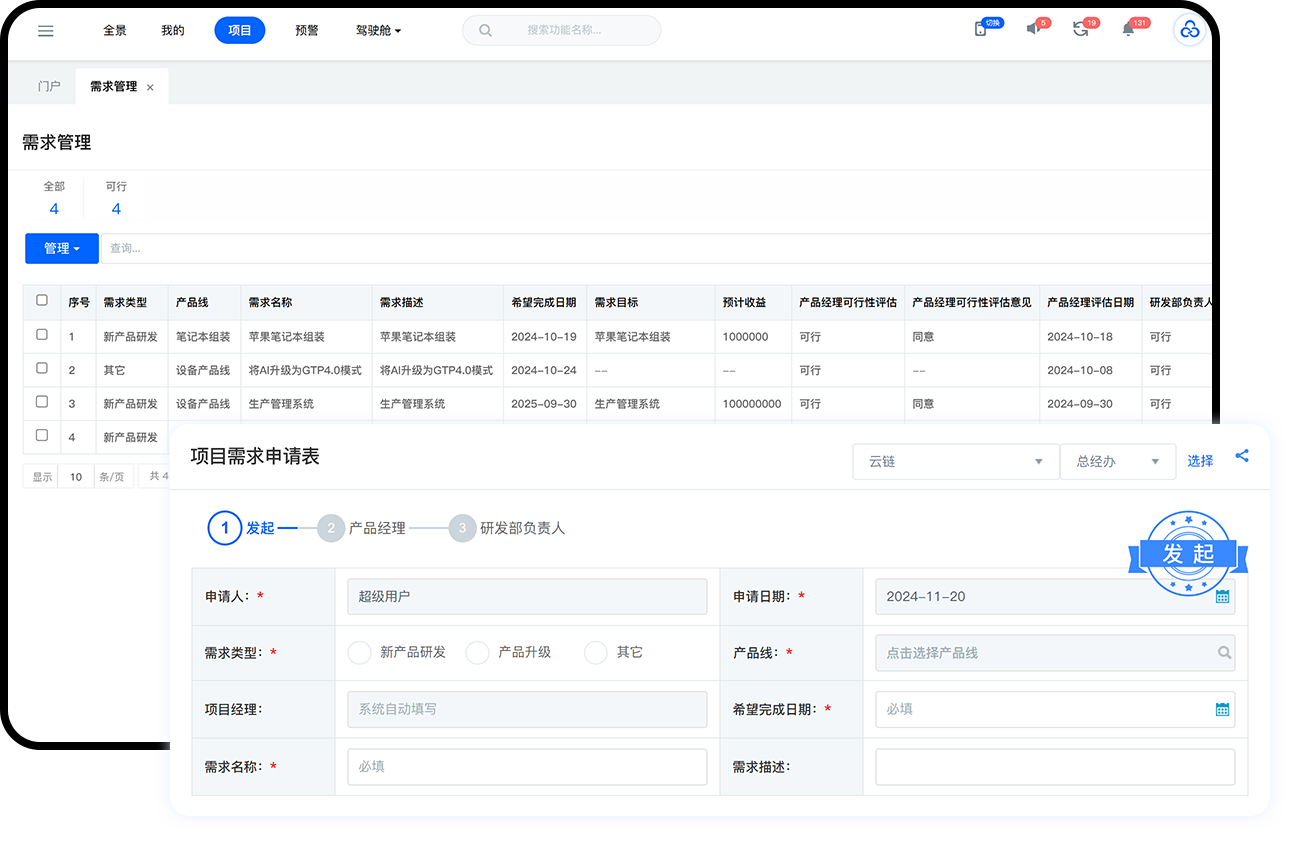Open the hamburger menu icon

point(45,31)
